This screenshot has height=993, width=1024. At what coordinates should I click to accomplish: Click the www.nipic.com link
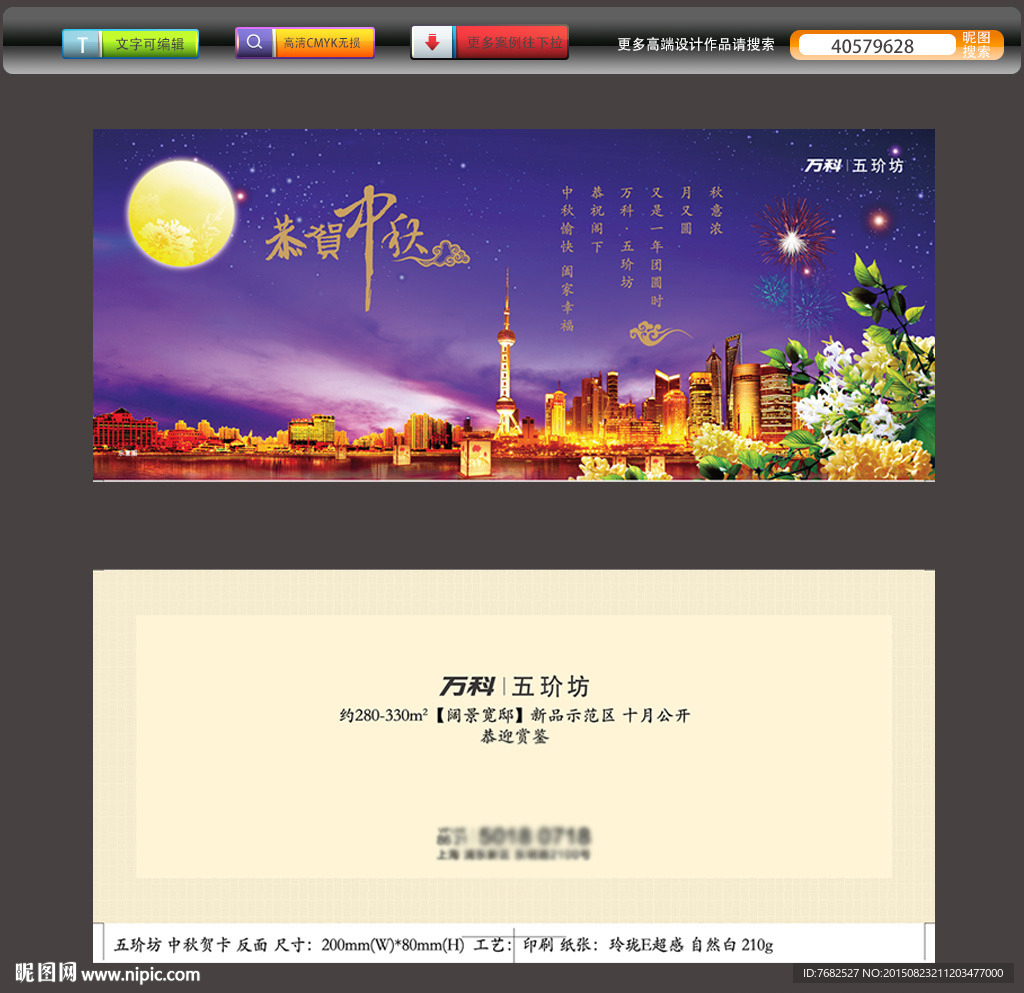coord(140,975)
